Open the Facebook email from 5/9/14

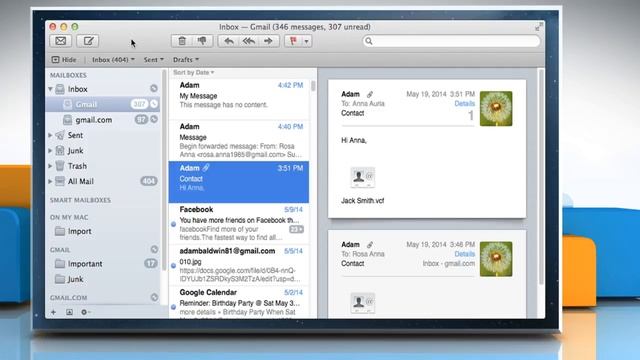tap(239, 224)
